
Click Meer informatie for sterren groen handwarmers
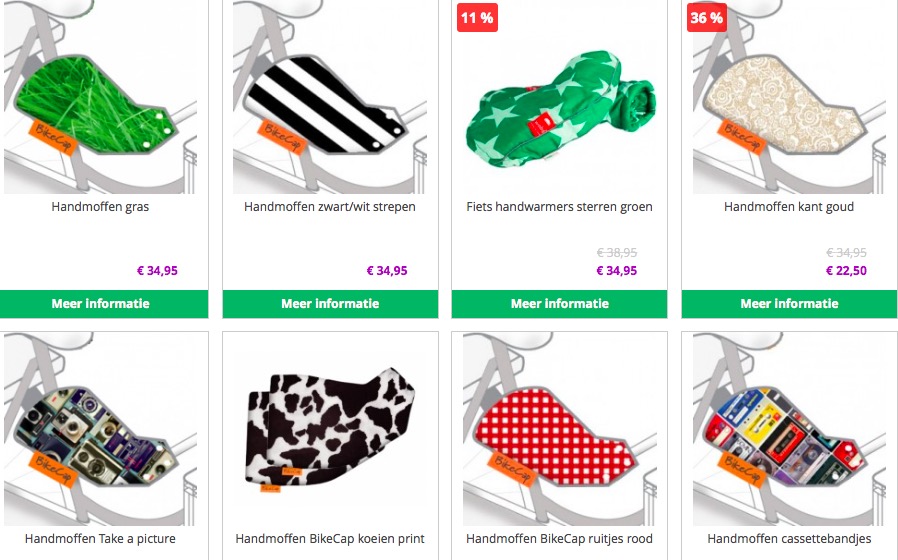point(560,303)
